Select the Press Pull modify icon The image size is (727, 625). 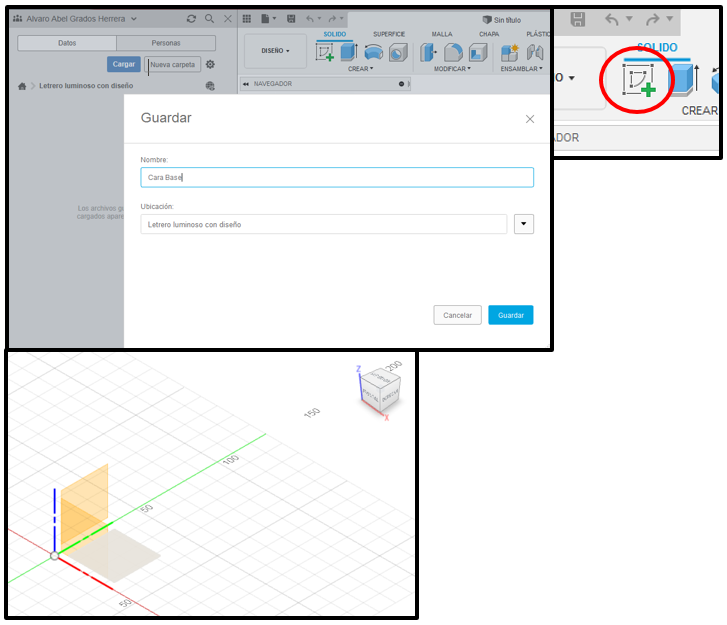click(428, 52)
